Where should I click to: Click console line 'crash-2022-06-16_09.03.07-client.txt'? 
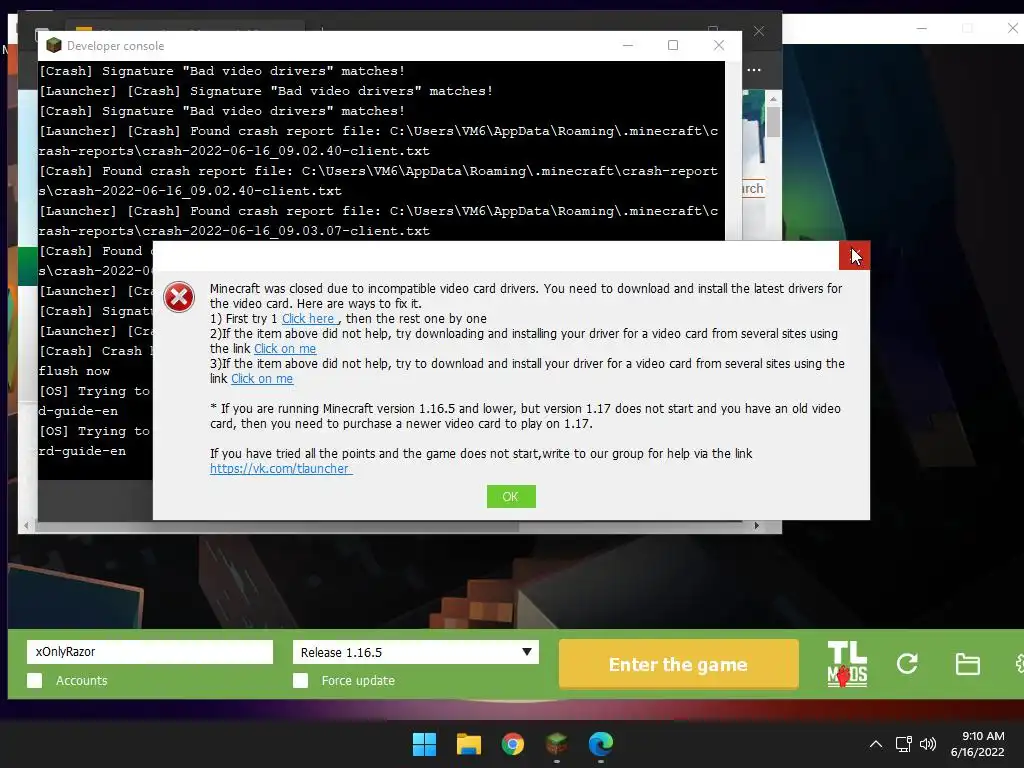tap(286, 231)
